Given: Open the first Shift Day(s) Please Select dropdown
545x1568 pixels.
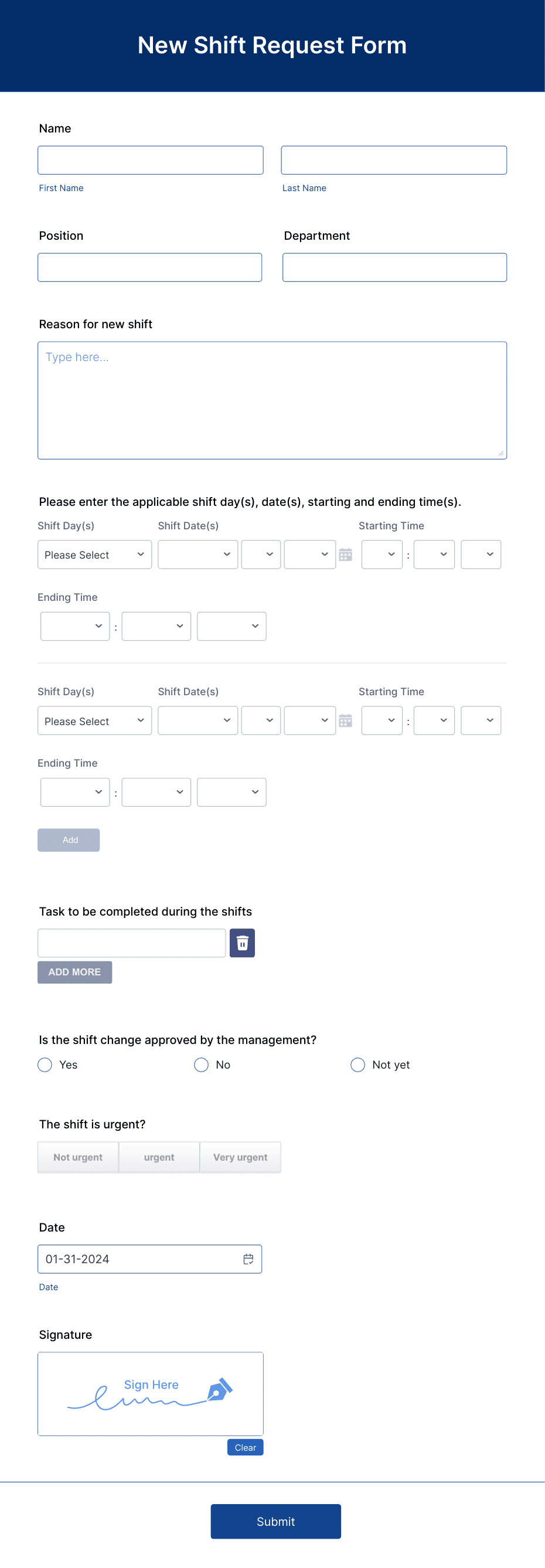Looking at the screenshot, I should coord(94,555).
